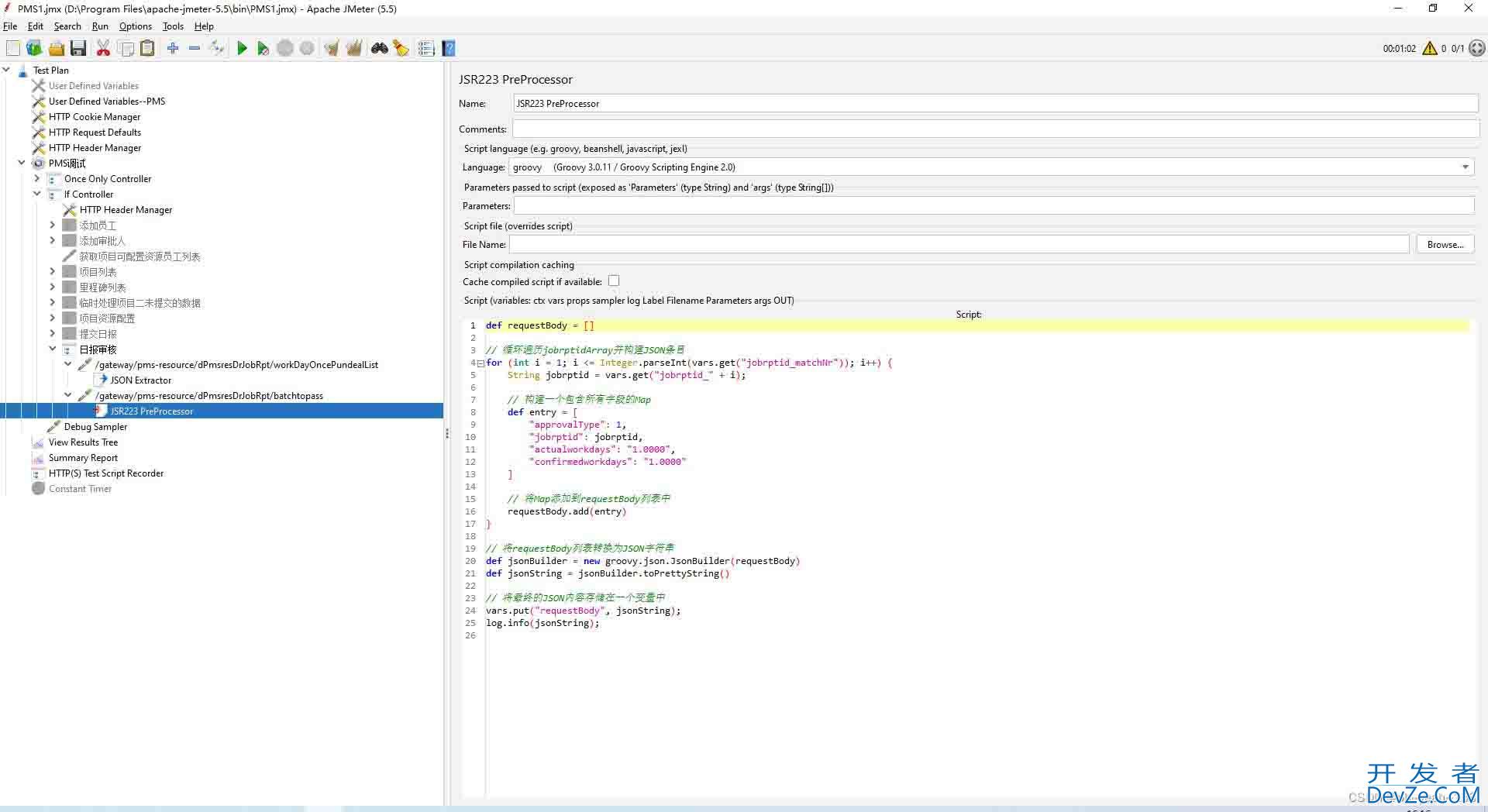Click the Parameters input field
This screenshot has height=812, width=1488.
click(994, 206)
